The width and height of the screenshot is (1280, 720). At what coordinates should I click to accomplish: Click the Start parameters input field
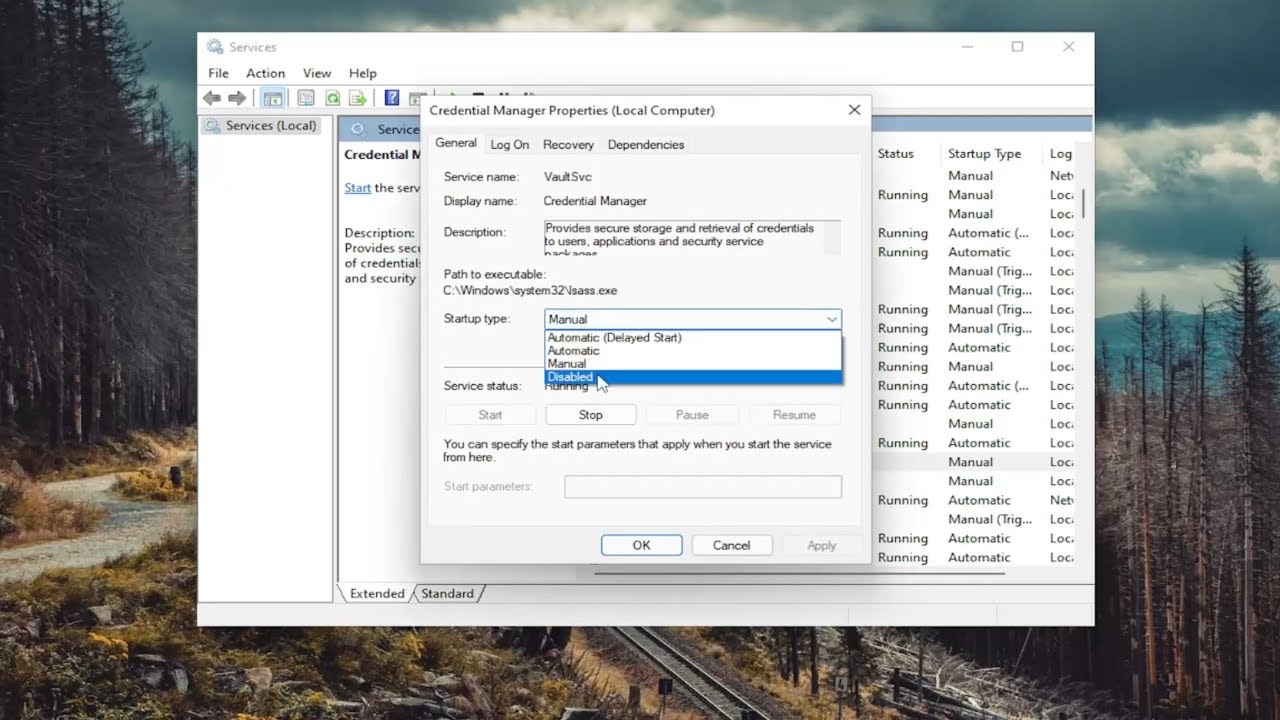703,487
